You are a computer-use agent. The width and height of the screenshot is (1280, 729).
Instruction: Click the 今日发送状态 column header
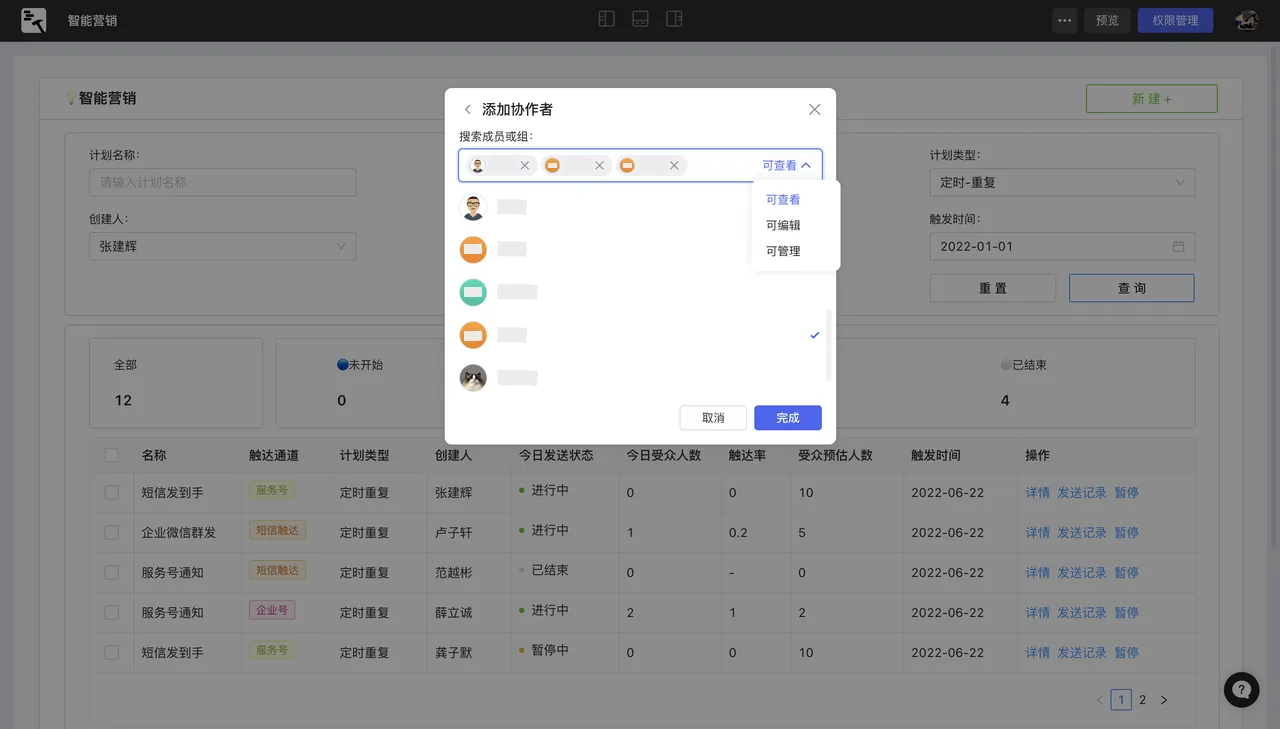[556, 455]
